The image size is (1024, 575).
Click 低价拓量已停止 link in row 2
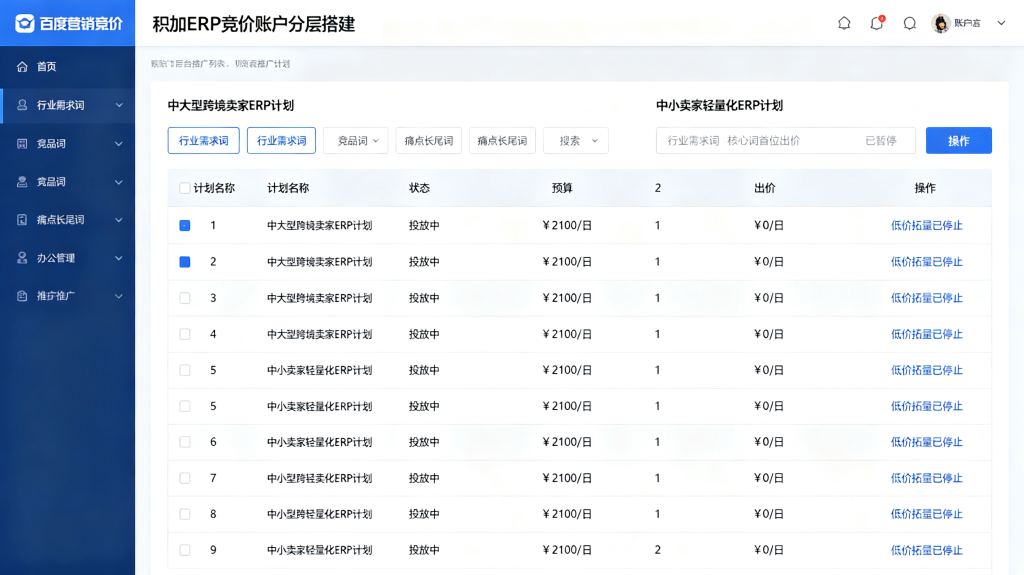pyautogui.click(x=927, y=262)
